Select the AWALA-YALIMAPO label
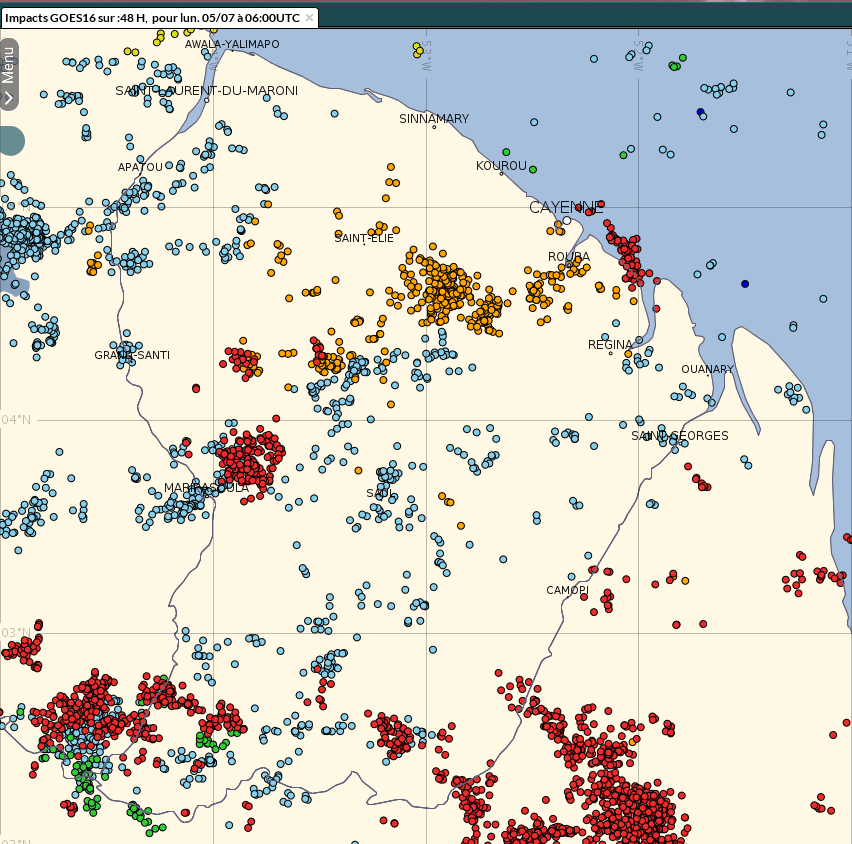 [x=232, y=44]
